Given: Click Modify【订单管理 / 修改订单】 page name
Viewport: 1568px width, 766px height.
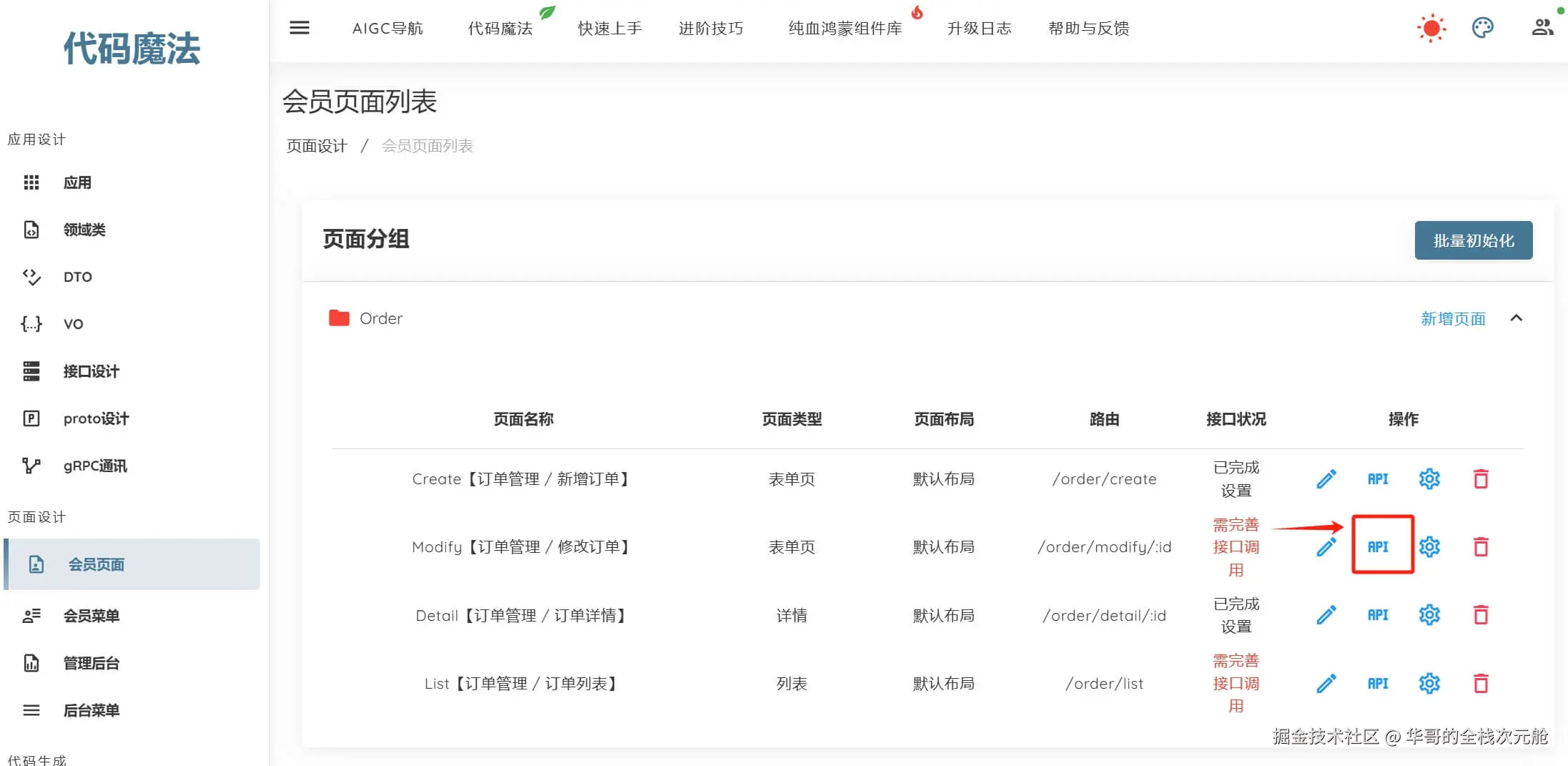Looking at the screenshot, I should click(523, 547).
